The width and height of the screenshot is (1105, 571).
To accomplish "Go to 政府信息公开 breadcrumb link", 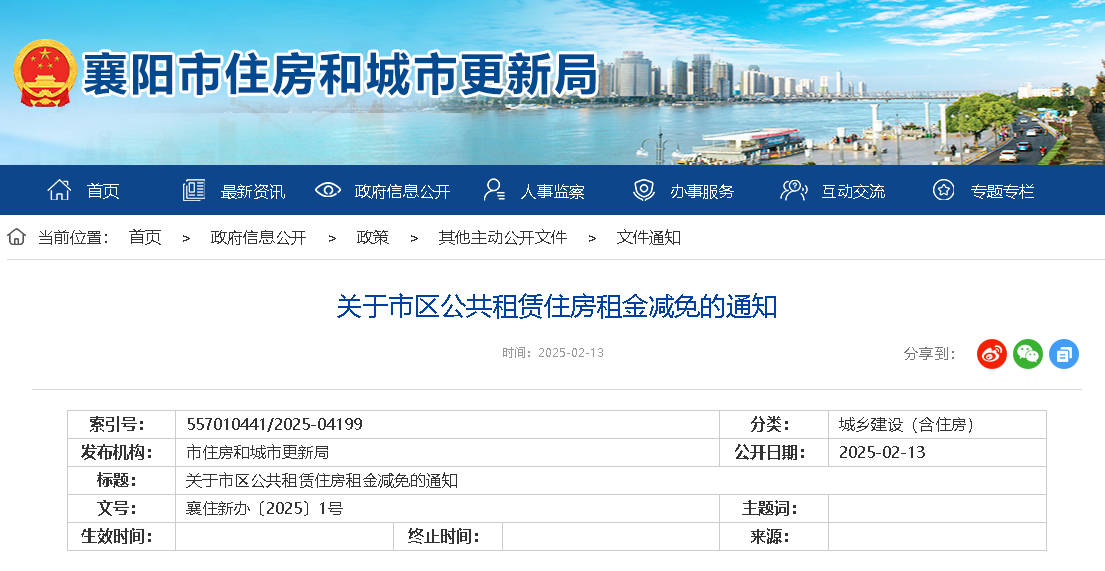I will (x=259, y=238).
